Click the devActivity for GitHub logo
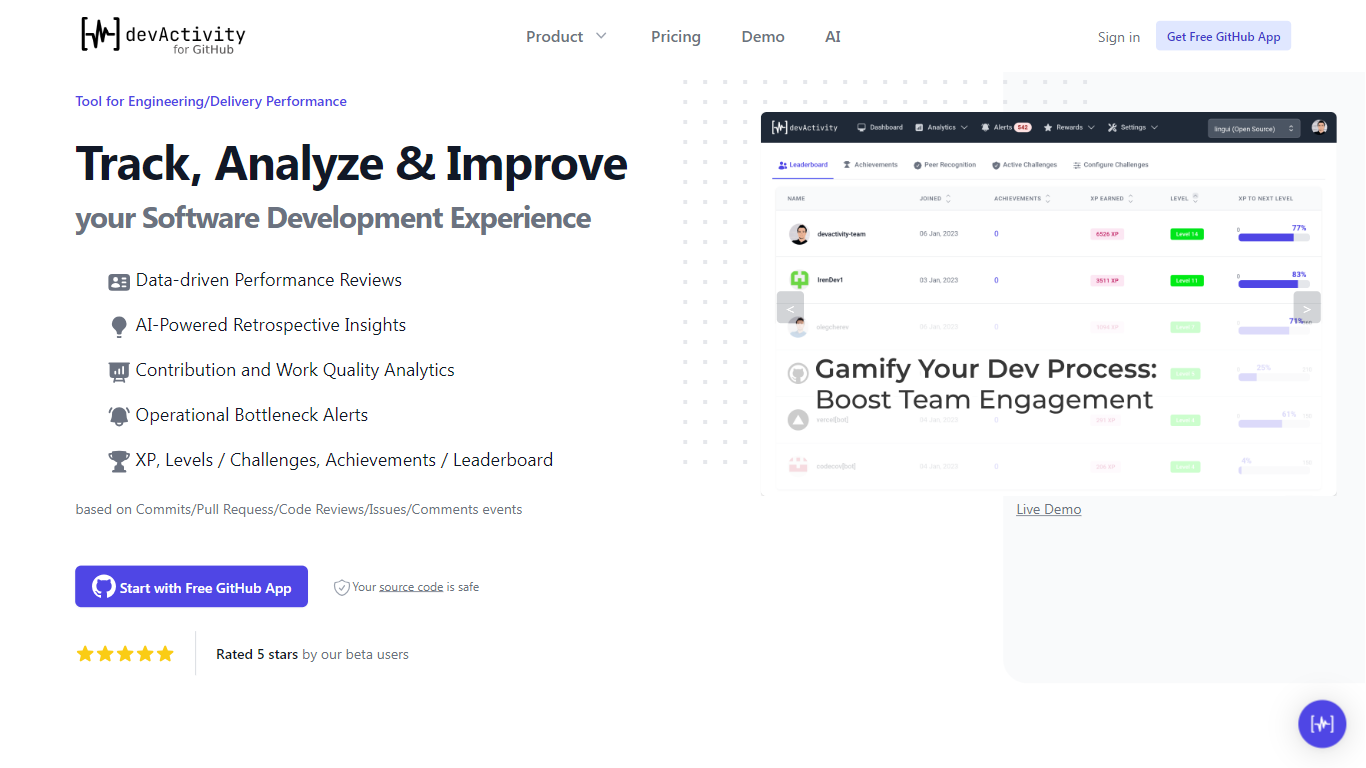Image resolution: width=1366 pixels, height=768 pixels. [x=163, y=35]
